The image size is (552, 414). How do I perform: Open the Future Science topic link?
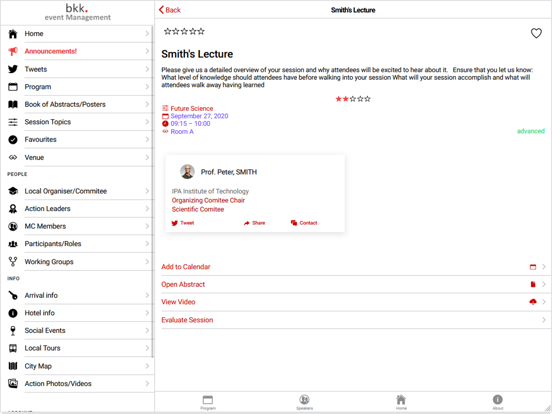(192, 108)
